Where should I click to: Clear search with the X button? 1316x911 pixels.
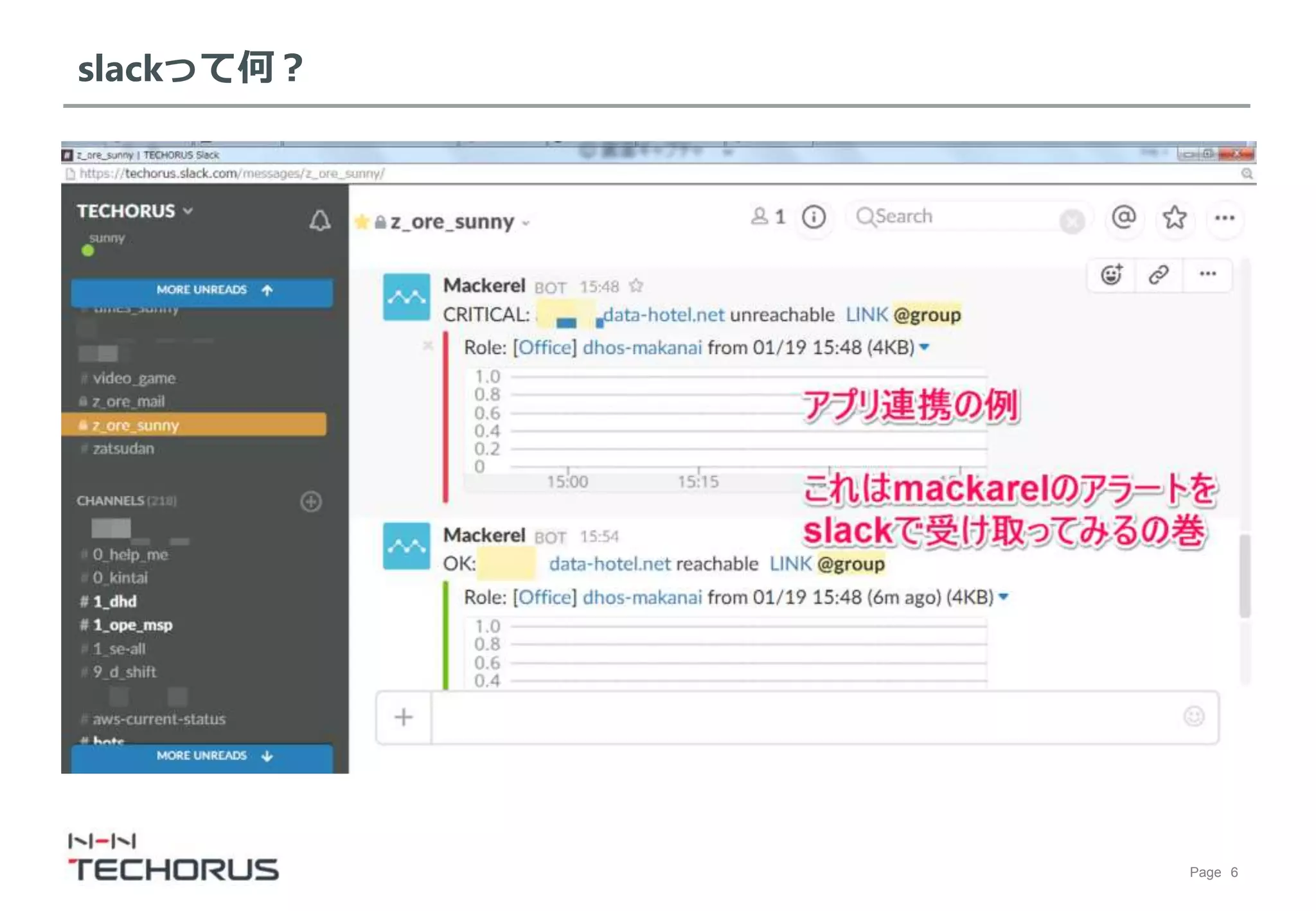(1072, 222)
